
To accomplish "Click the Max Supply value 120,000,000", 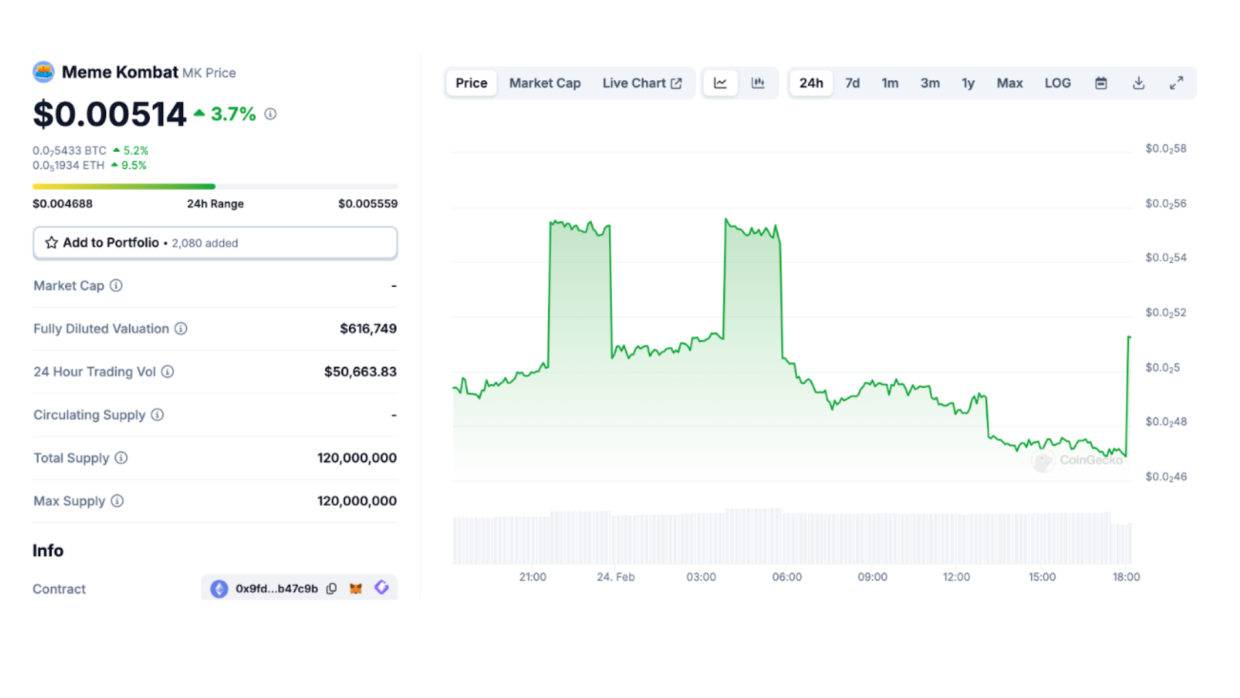I will [x=357, y=501].
